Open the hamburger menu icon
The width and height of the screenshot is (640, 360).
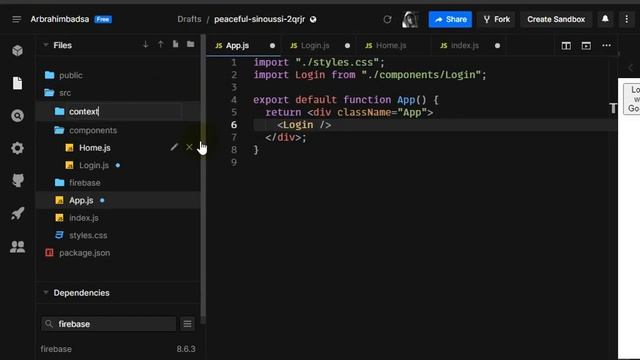16,19
